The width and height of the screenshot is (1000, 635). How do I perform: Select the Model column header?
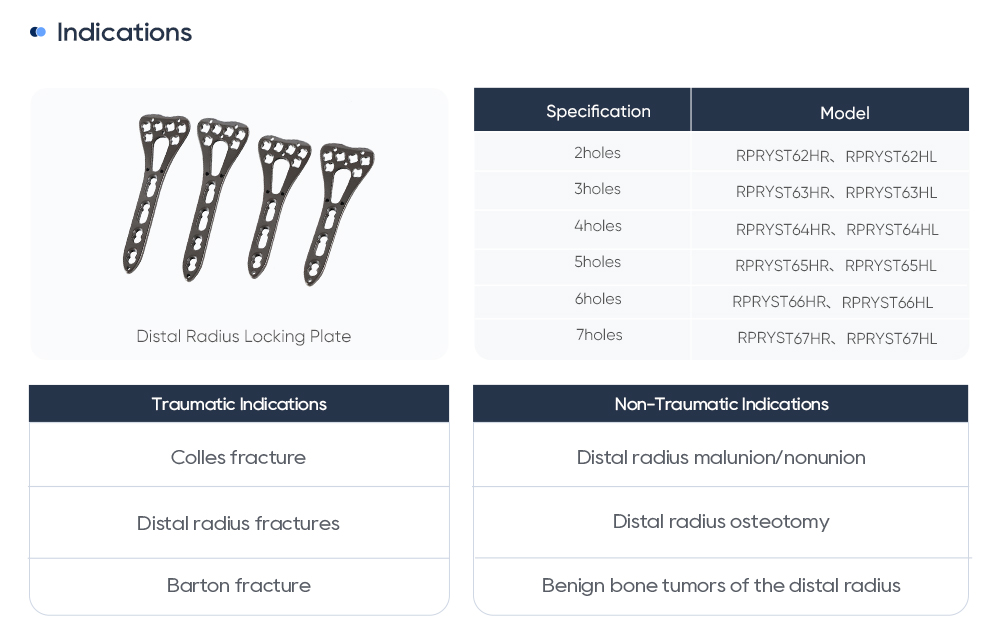[x=844, y=113]
